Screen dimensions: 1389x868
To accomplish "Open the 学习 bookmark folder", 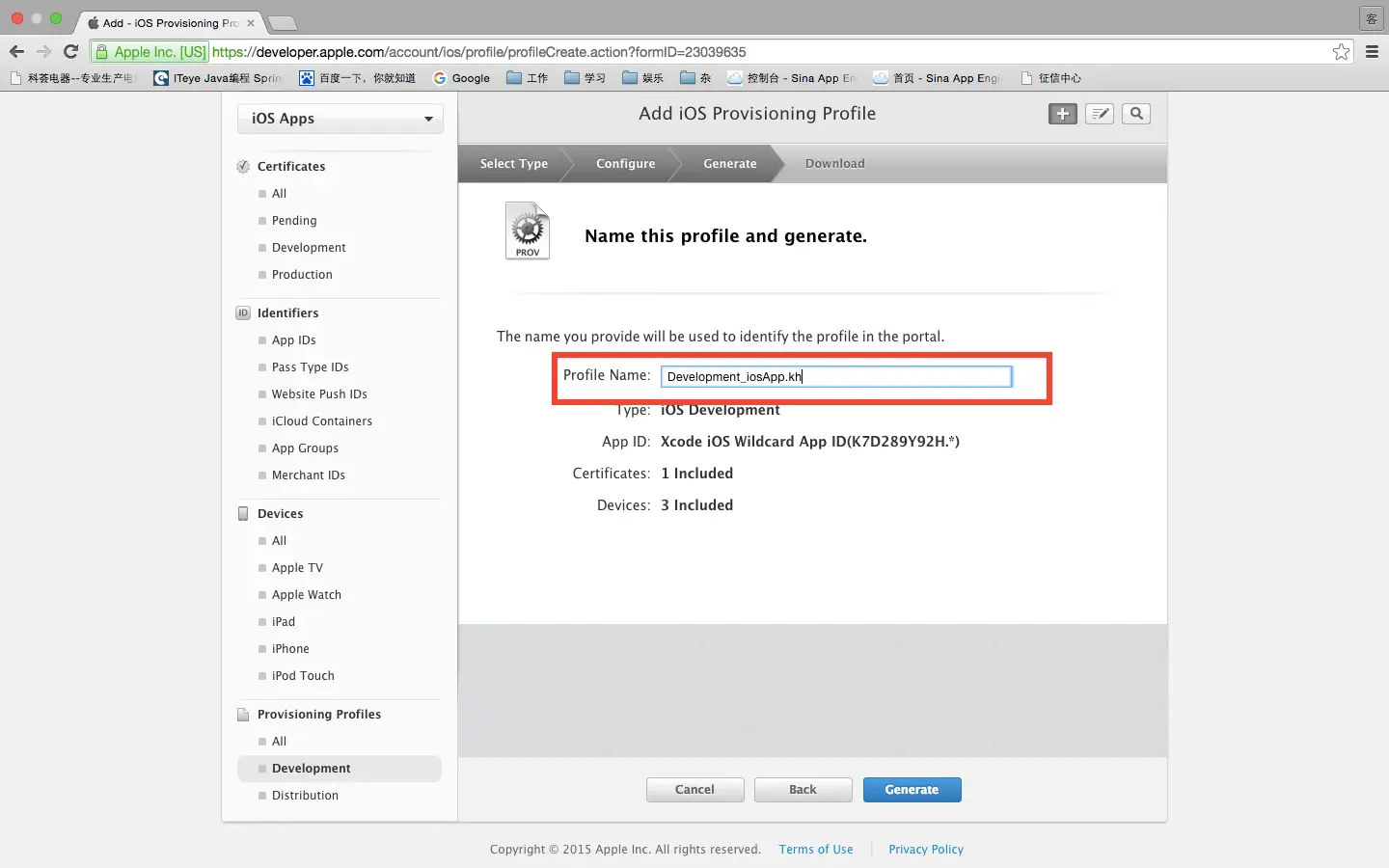I will (586, 78).
